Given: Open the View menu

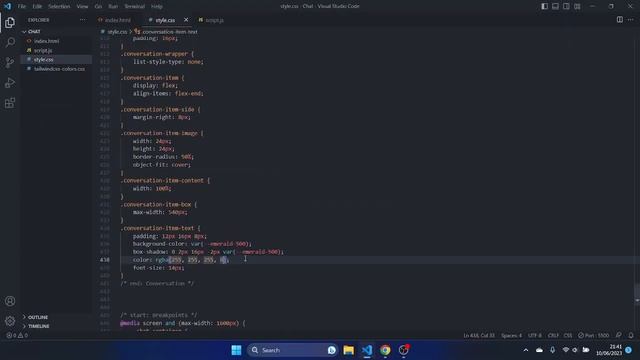Looking at the screenshot, I should 82,6.
